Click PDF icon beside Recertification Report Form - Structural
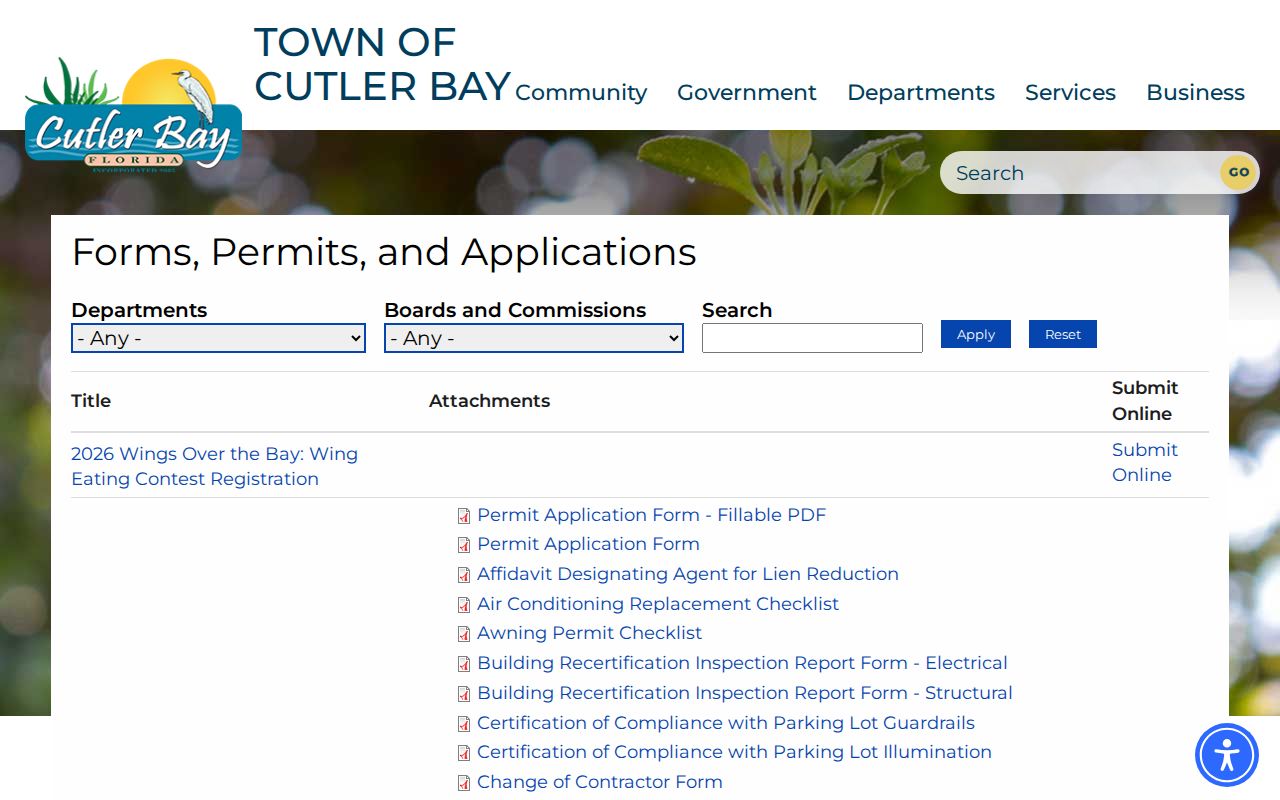Image resolution: width=1280 pixels, height=800 pixels. tap(464, 694)
